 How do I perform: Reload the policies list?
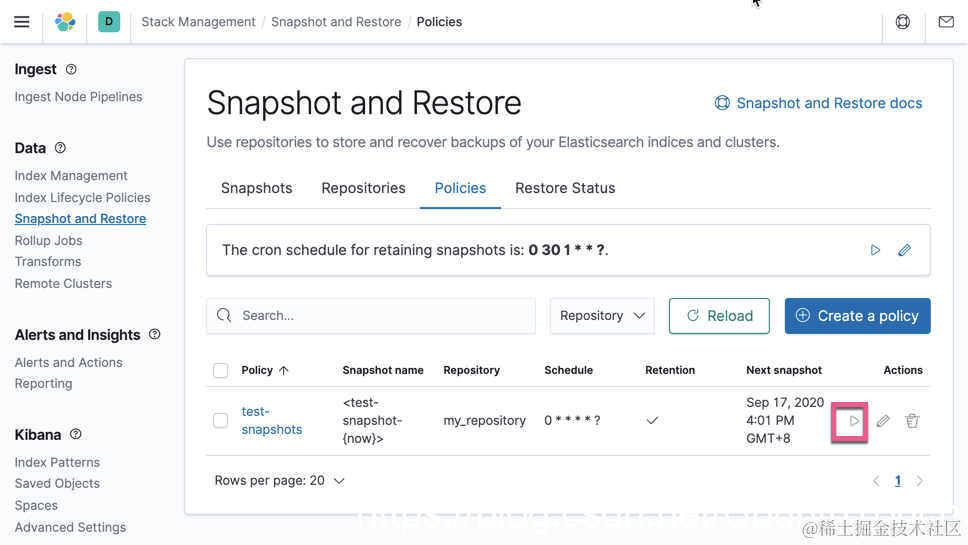719,316
